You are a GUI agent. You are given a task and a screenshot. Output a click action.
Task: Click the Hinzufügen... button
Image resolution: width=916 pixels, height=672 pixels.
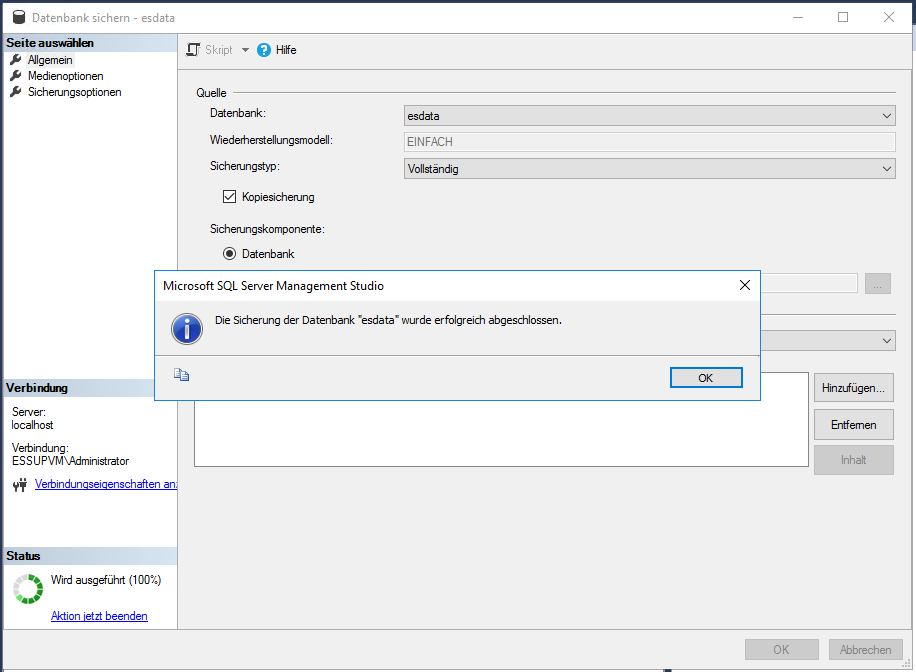(853, 388)
